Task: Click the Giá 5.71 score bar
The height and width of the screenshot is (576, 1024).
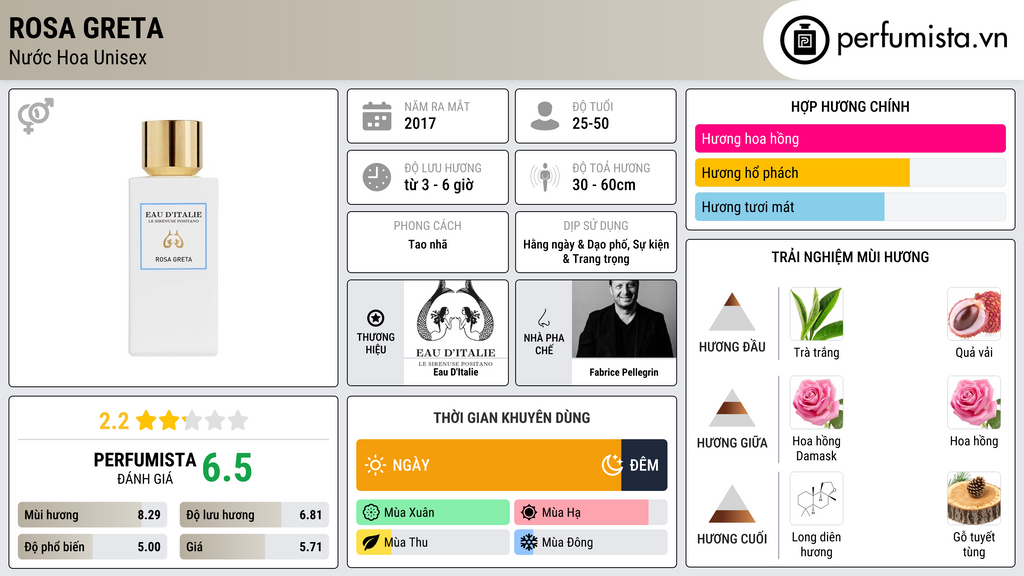Action: [x=254, y=547]
